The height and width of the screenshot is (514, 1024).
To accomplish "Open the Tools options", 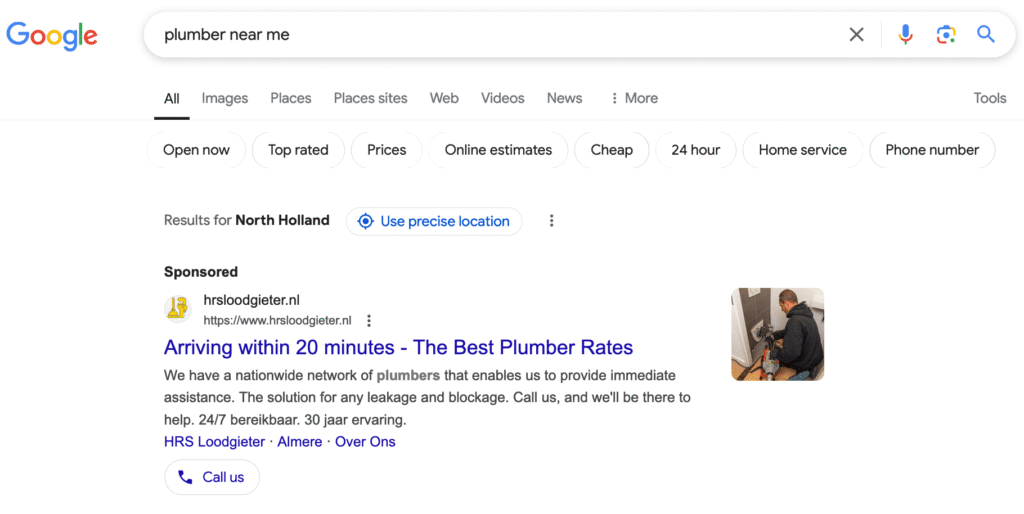I will 989,98.
